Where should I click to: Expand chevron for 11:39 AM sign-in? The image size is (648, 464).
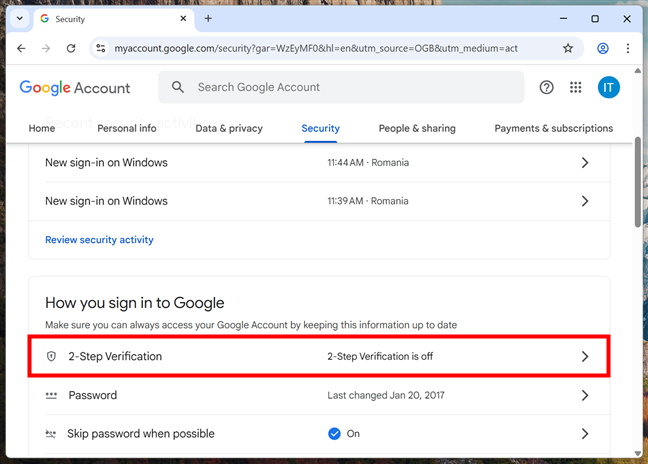point(585,201)
